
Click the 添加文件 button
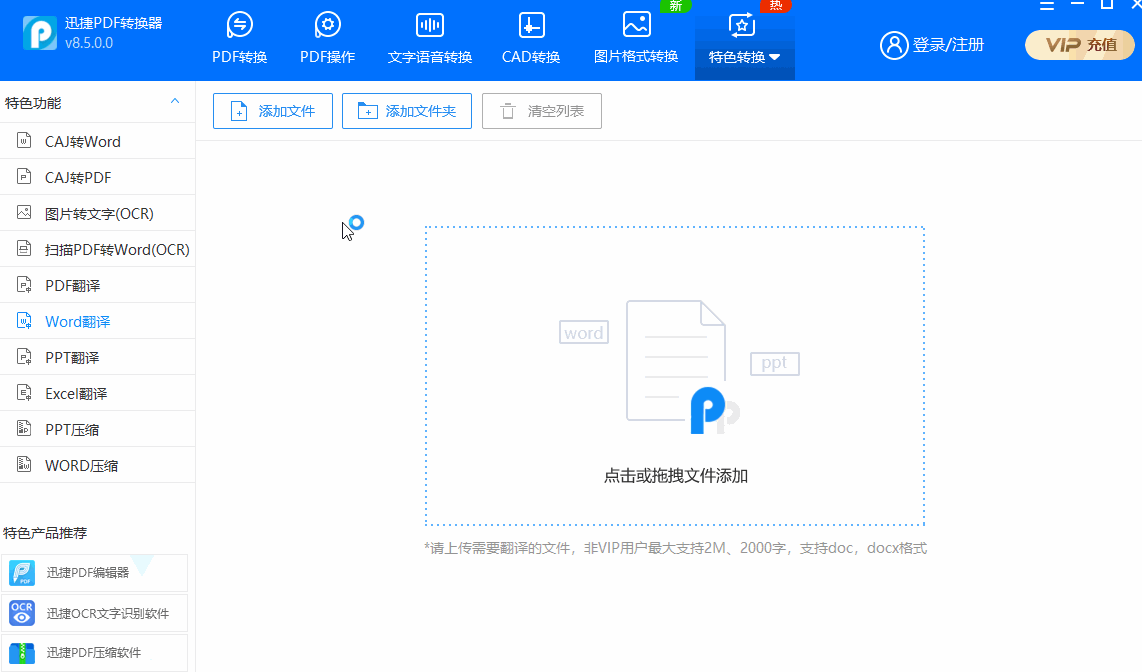(x=272, y=111)
